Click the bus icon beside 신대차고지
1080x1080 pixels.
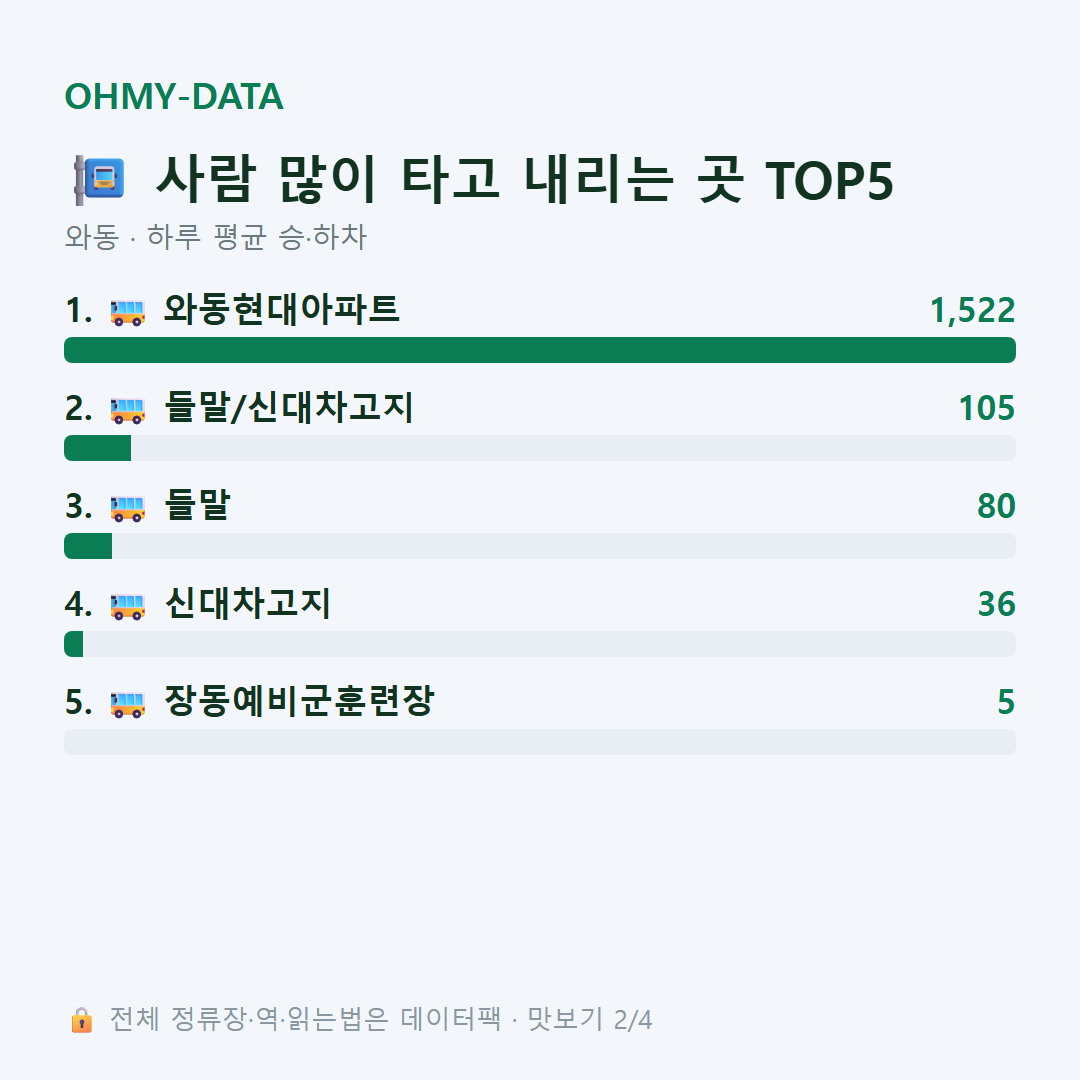coord(128,606)
